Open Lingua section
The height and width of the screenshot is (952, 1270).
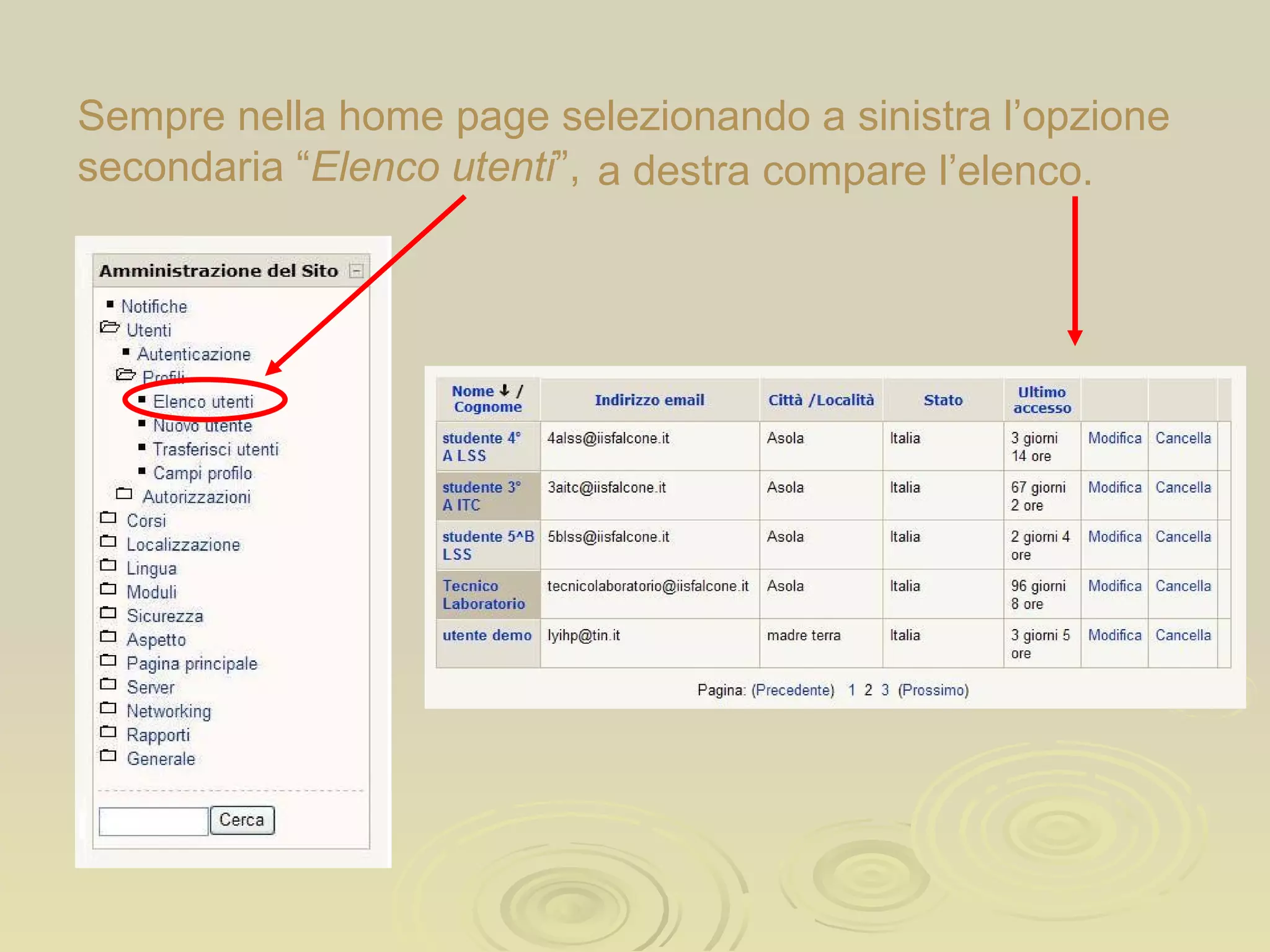[x=152, y=569]
